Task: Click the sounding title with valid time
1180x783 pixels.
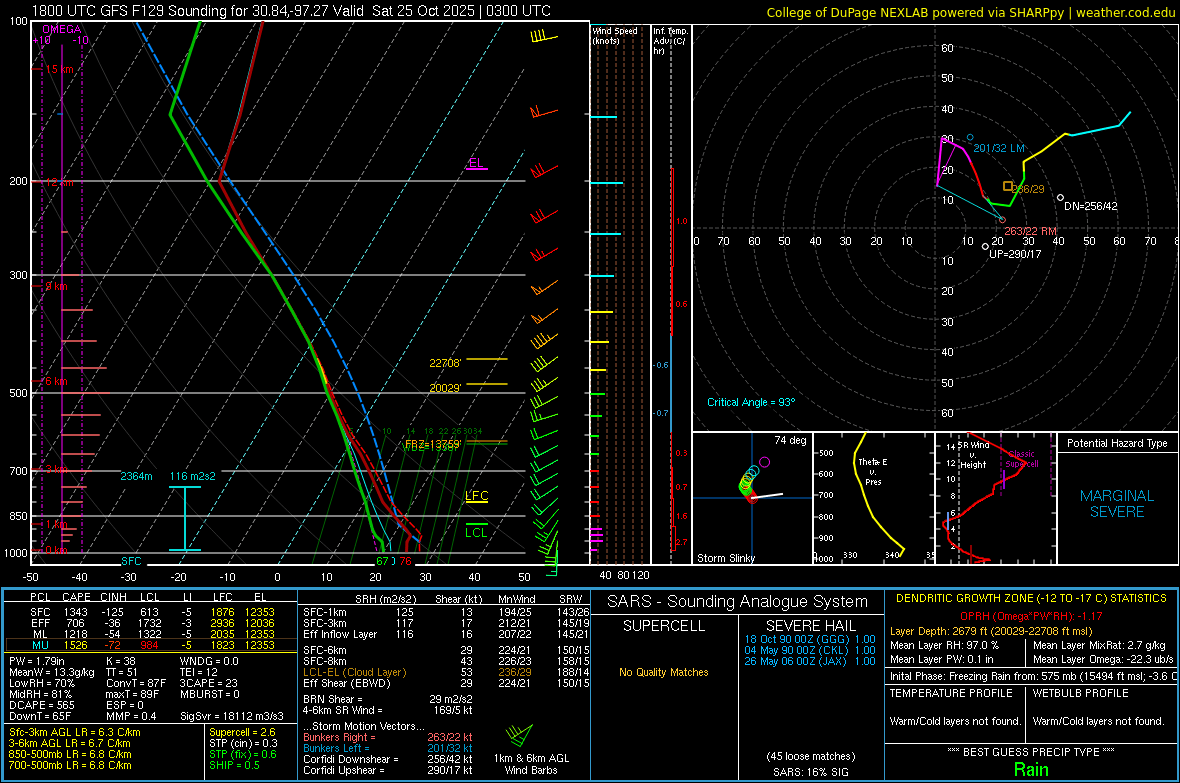Action: coord(291,11)
